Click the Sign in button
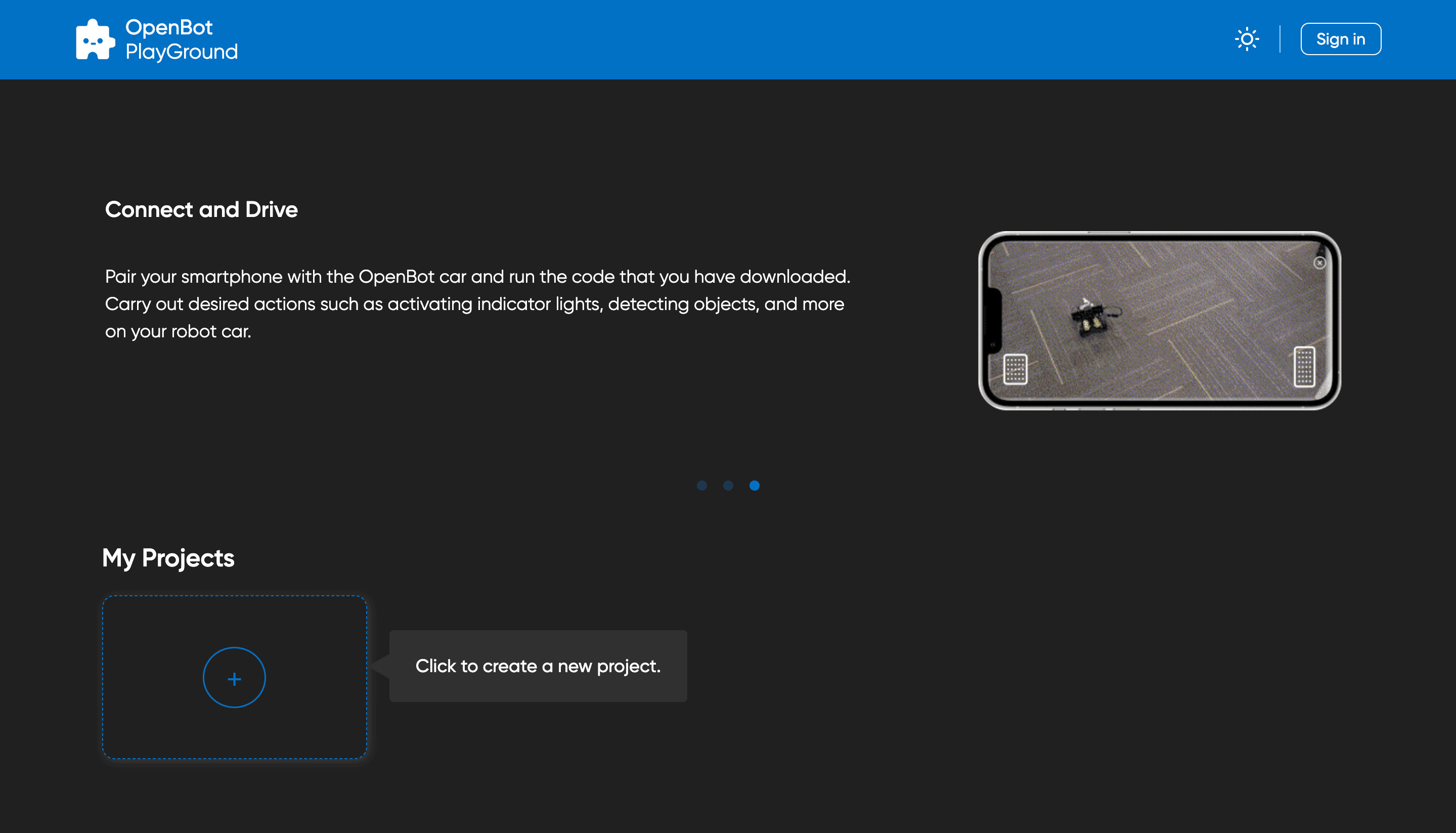This screenshot has width=1456, height=833. [x=1341, y=39]
